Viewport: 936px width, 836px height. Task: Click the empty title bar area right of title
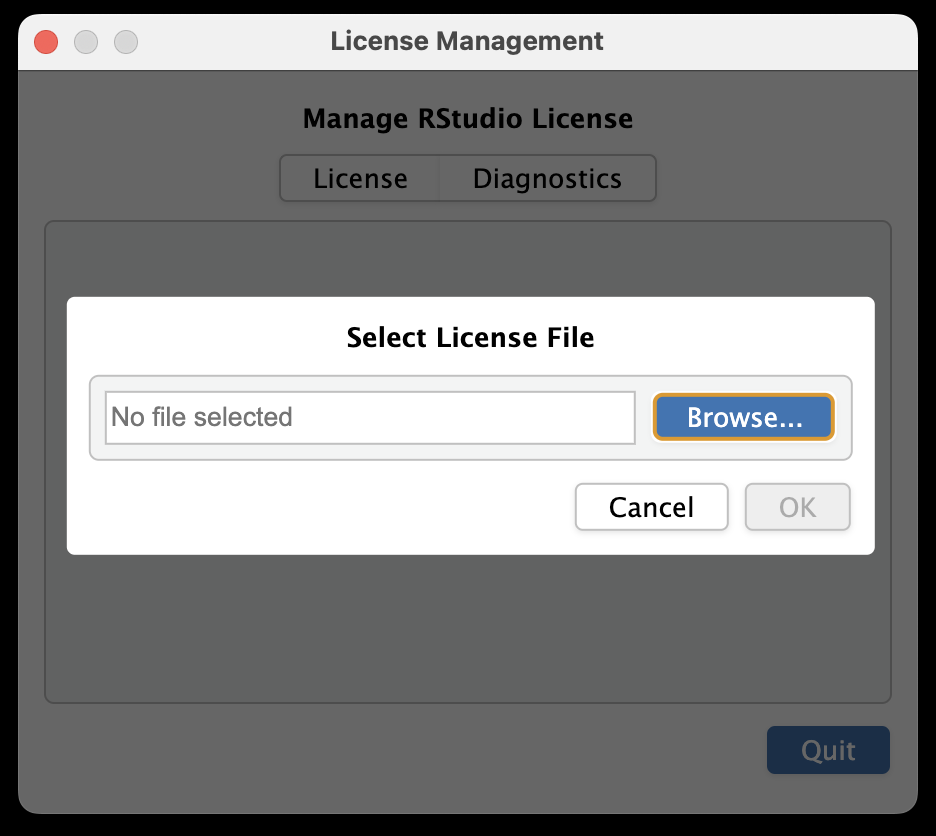pos(758,42)
